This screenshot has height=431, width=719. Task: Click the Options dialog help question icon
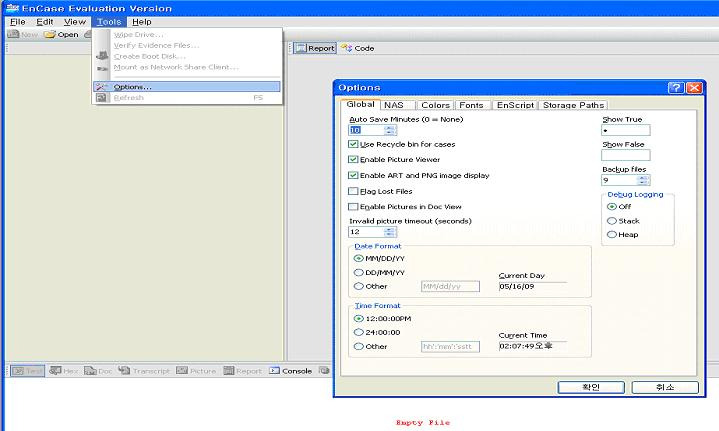(x=676, y=88)
